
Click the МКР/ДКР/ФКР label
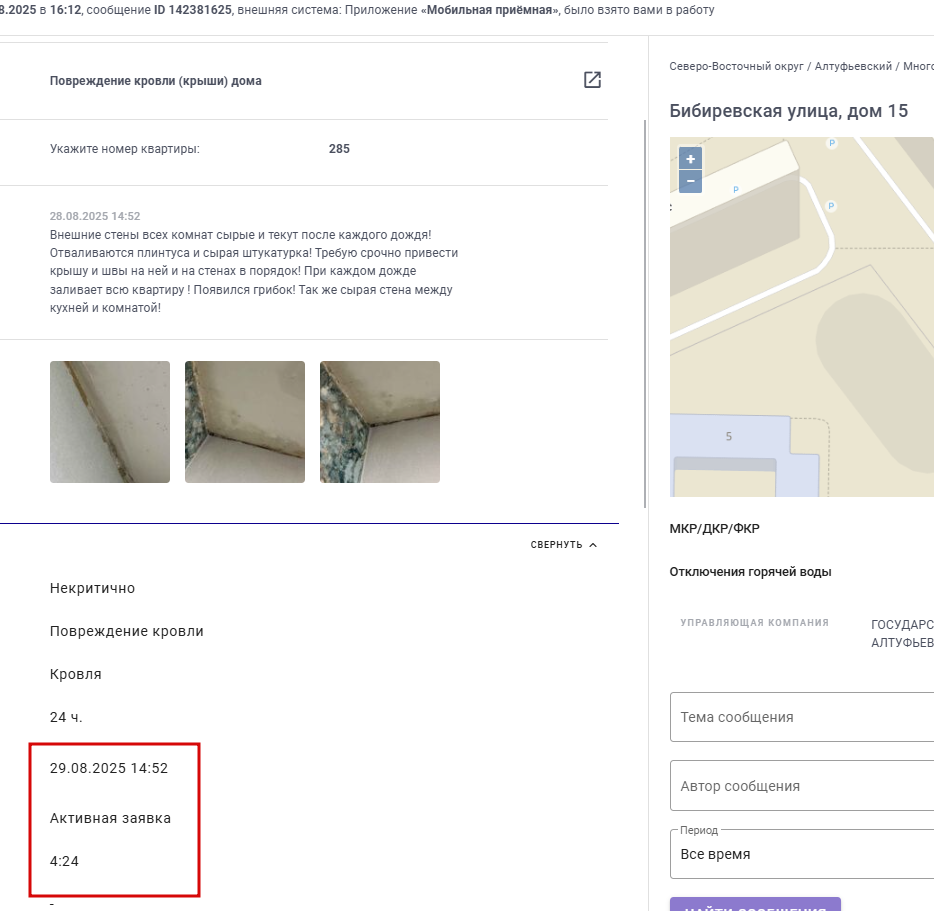click(x=714, y=528)
